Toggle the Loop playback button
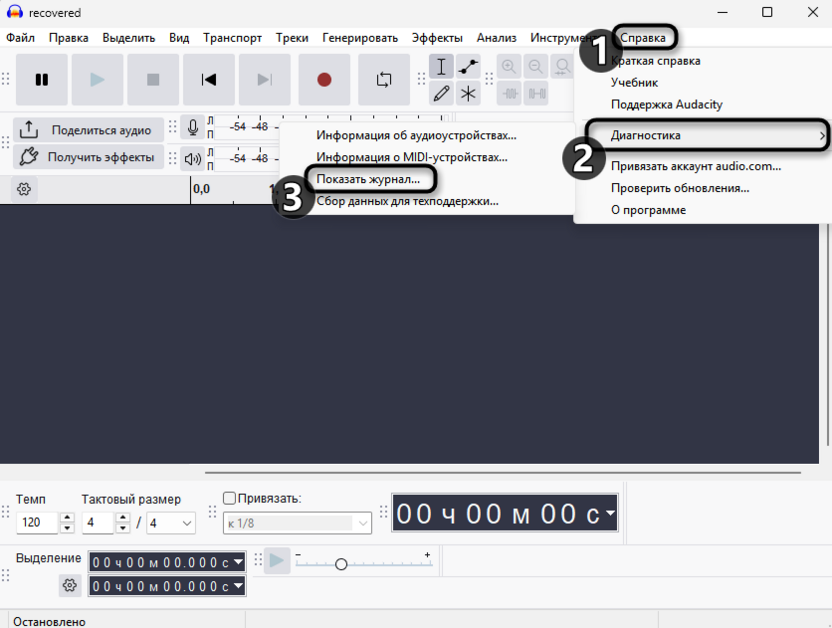Image resolution: width=832 pixels, height=628 pixels. tap(384, 80)
